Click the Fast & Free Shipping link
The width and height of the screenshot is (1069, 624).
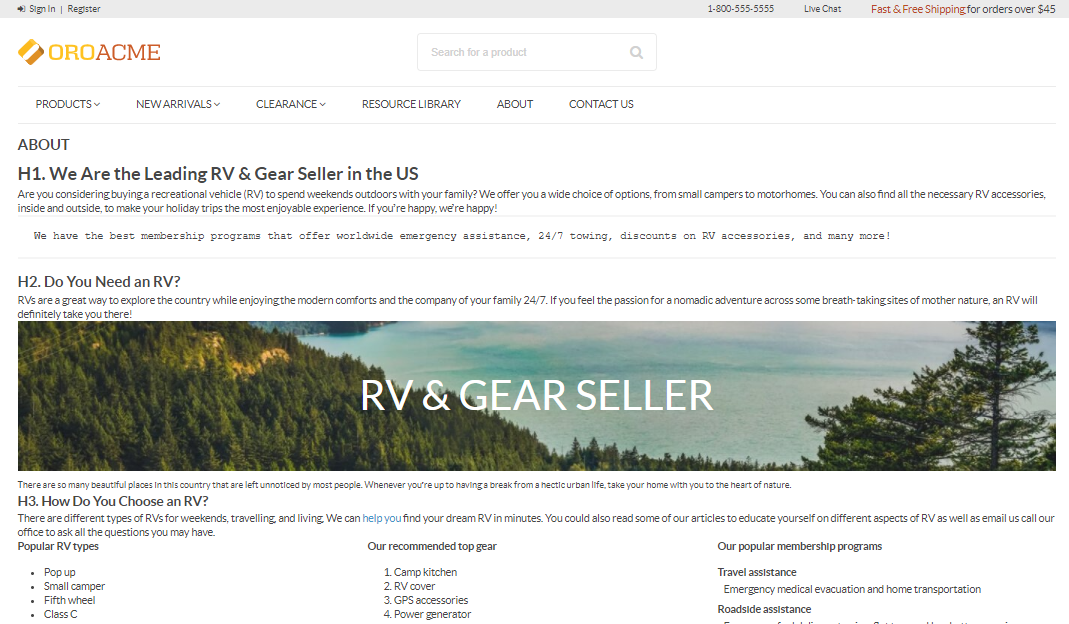point(918,9)
